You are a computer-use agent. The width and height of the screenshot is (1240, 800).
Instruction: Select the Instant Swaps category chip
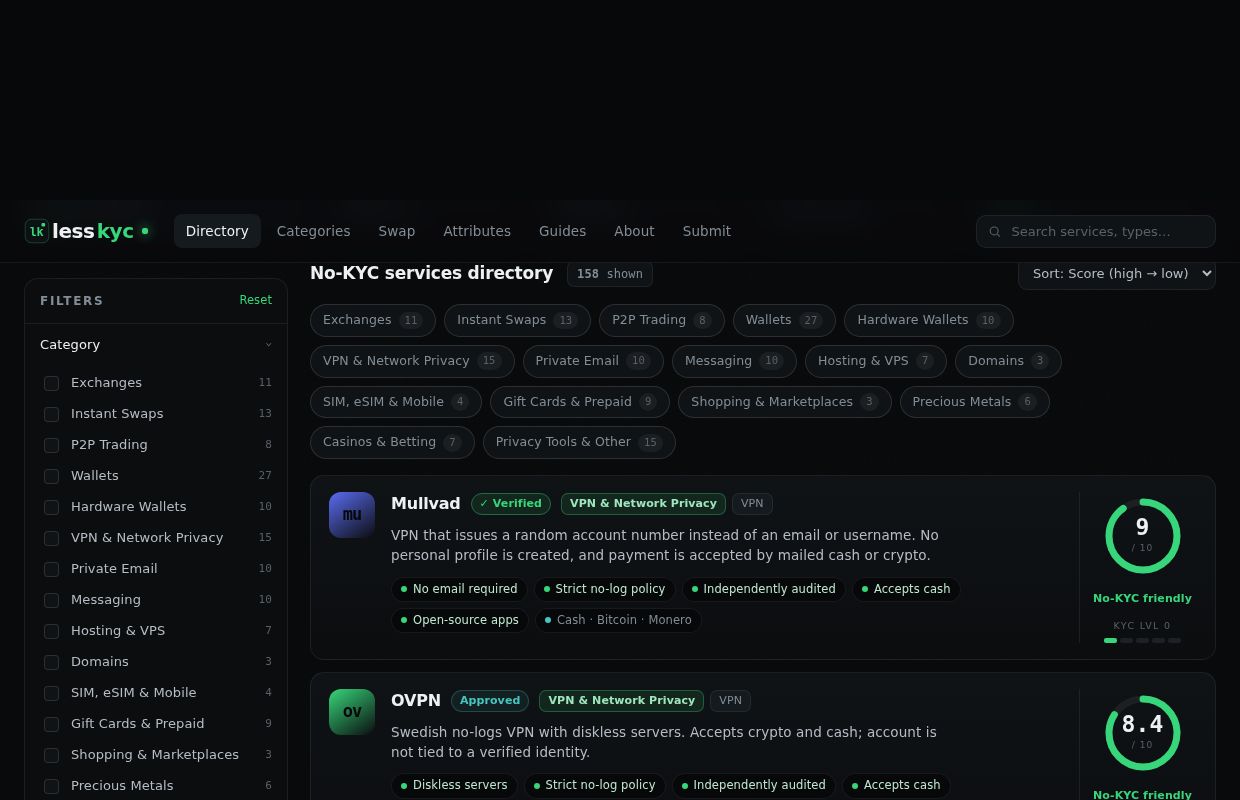[x=517, y=320]
